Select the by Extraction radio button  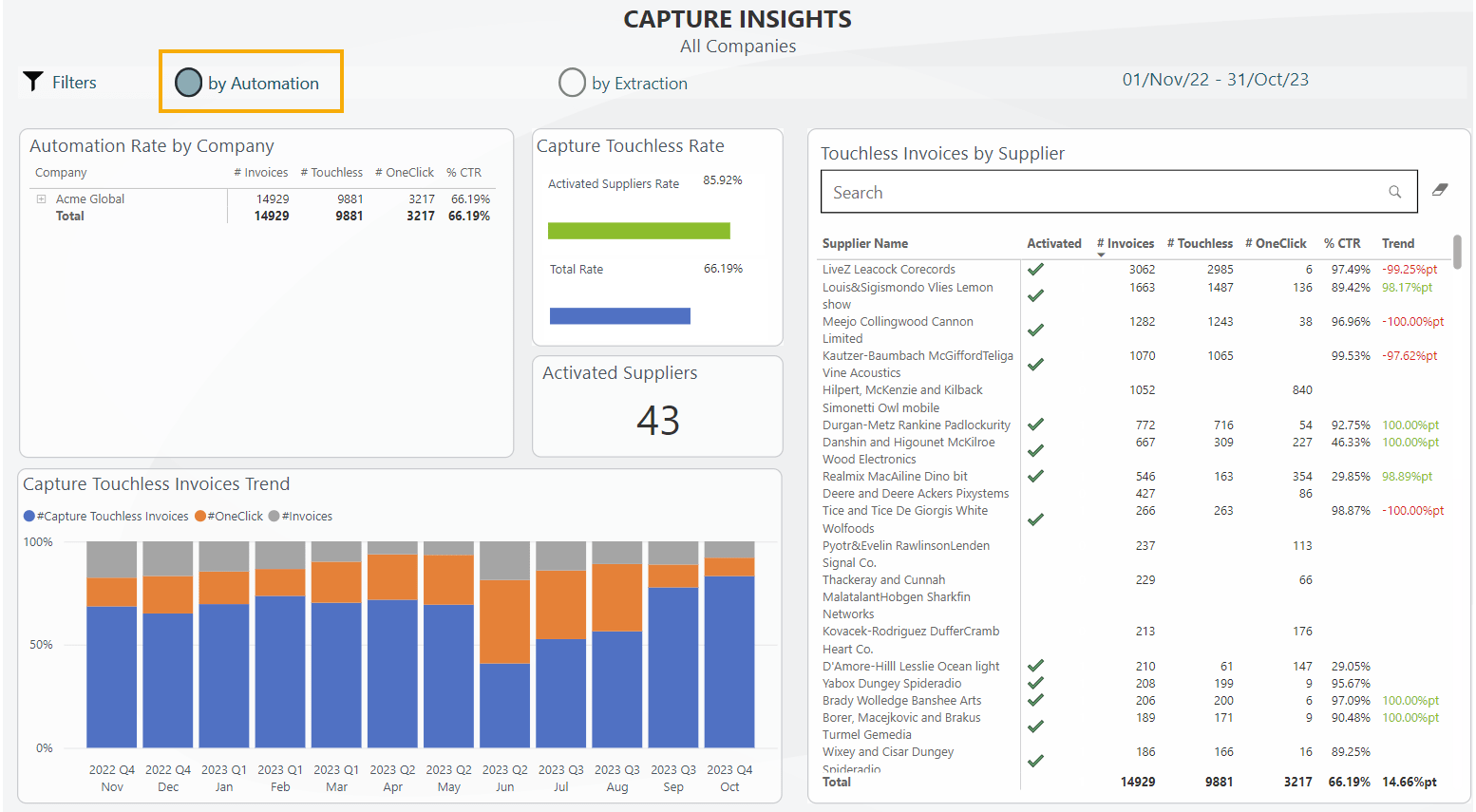click(572, 83)
